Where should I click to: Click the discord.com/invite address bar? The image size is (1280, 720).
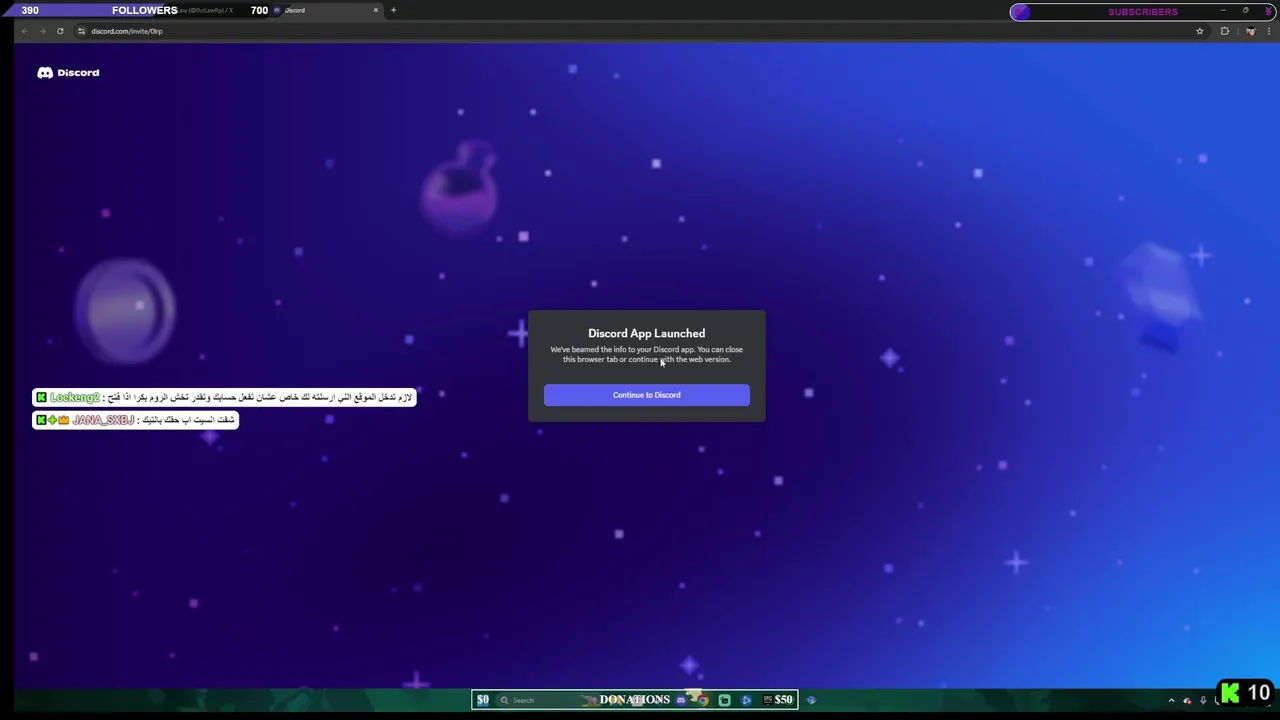[x=640, y=31]
